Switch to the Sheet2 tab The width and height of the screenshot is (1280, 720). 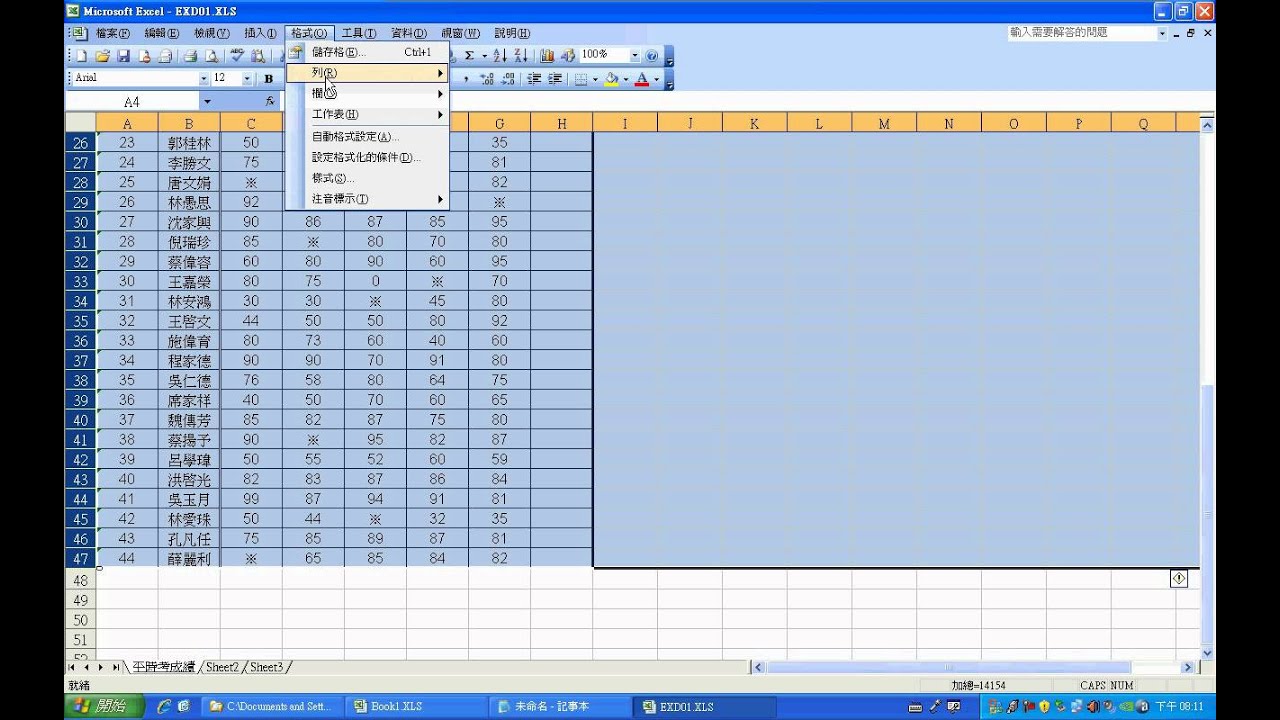point(222,667)
